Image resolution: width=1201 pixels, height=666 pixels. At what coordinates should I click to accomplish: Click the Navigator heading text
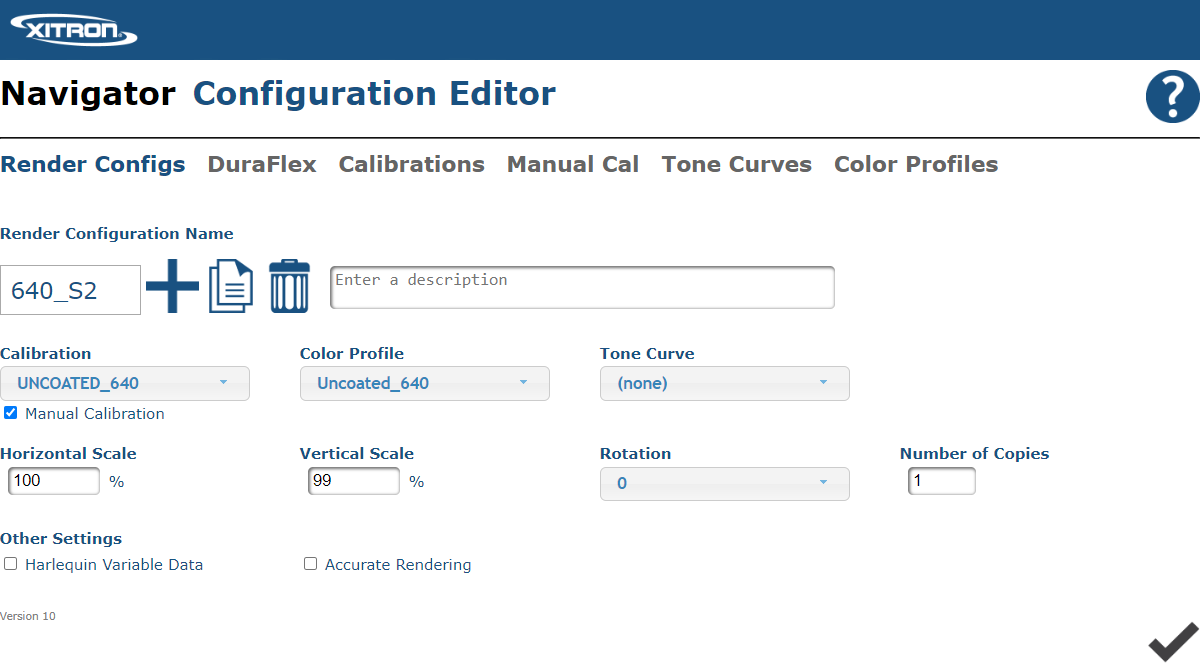coord(88,93)
